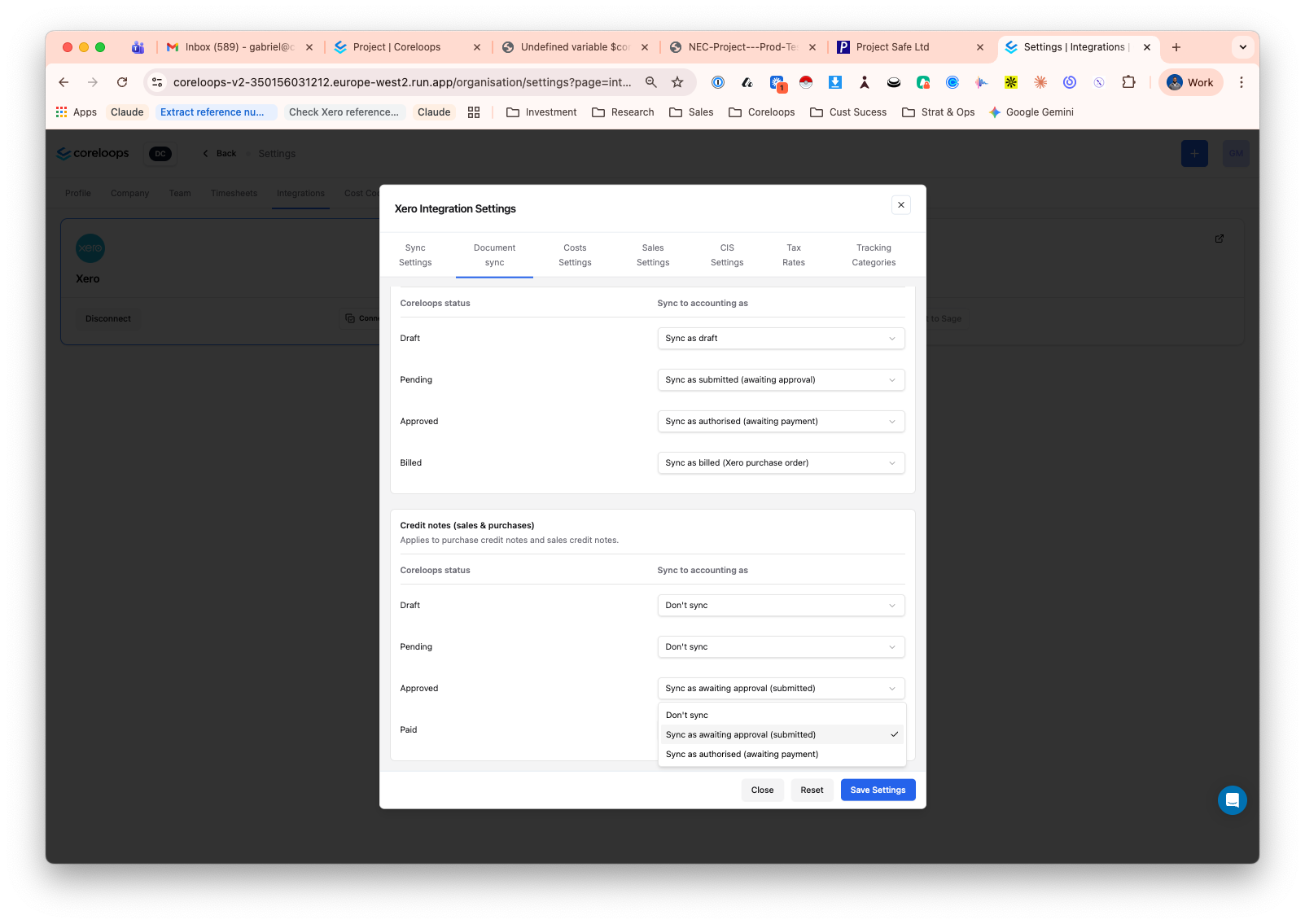
Task: Click the external link icon on Xero card
Action: pyautogui.click(x=1220, y=239)
